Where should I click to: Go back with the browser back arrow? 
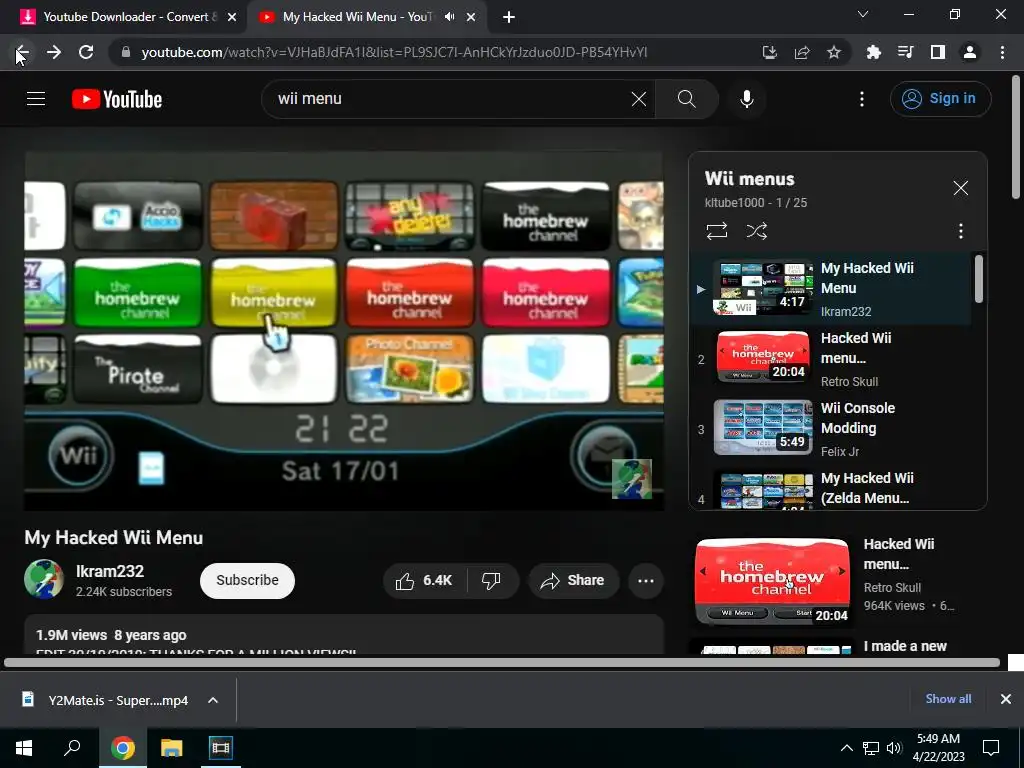click(x=22, y=52)
